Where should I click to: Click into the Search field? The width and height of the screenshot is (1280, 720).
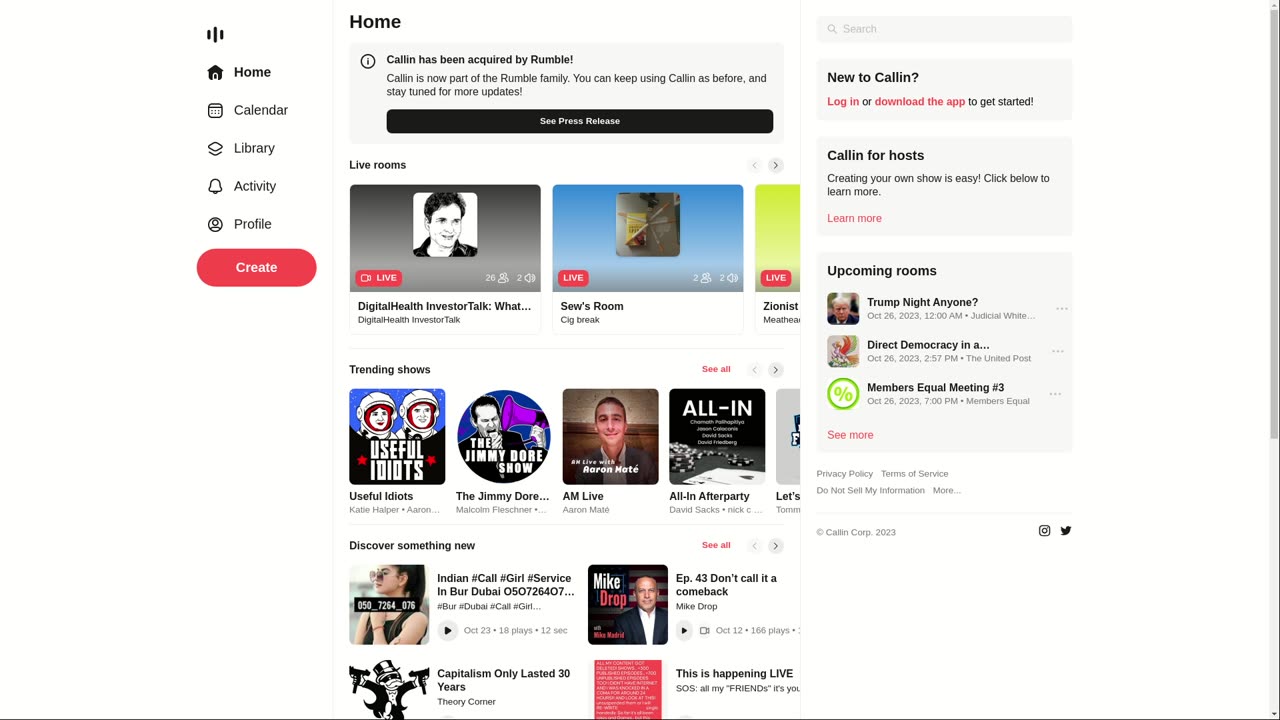coord(944,29)
